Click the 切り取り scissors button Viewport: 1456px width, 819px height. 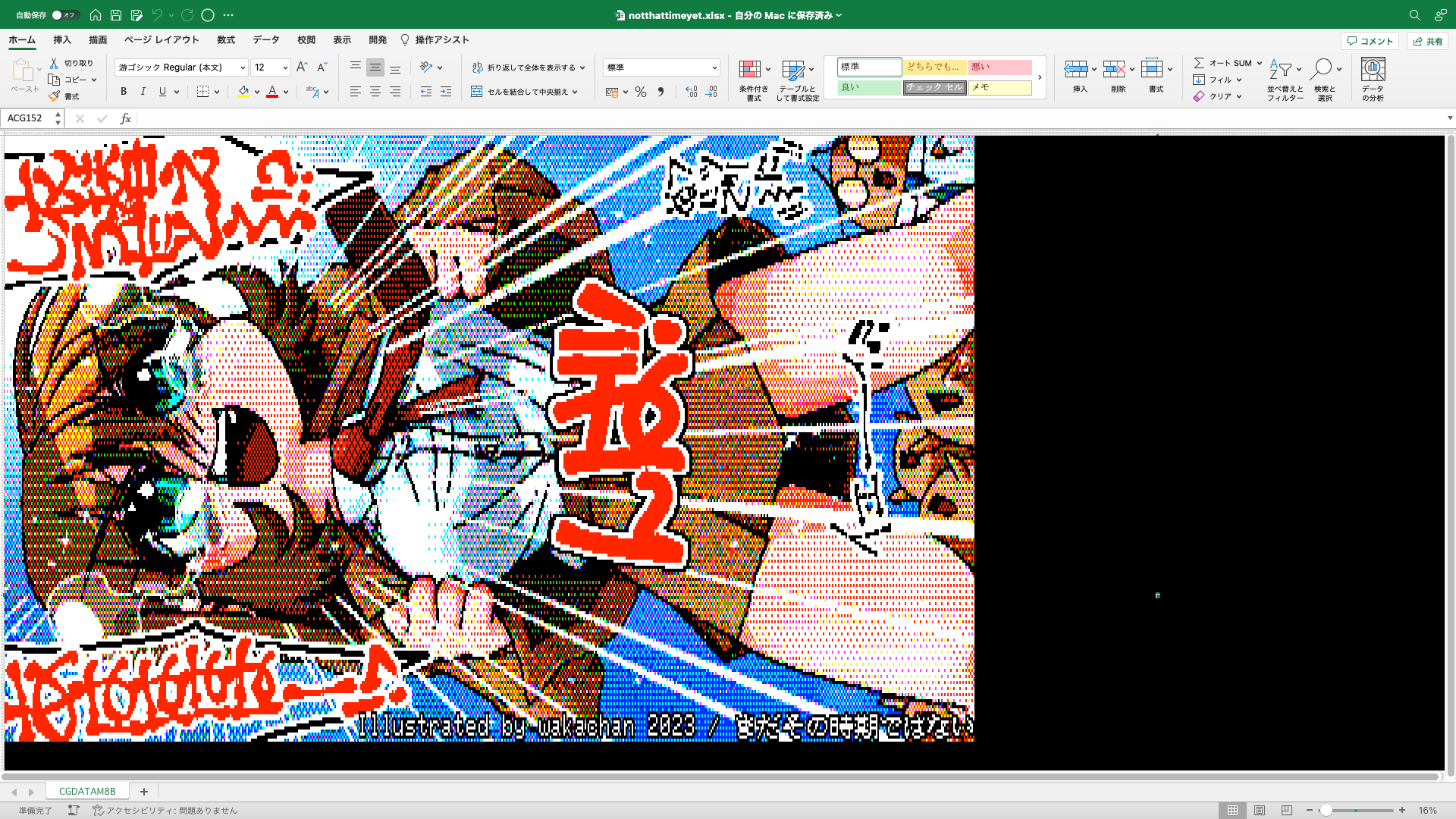click(x=71, y=63)
